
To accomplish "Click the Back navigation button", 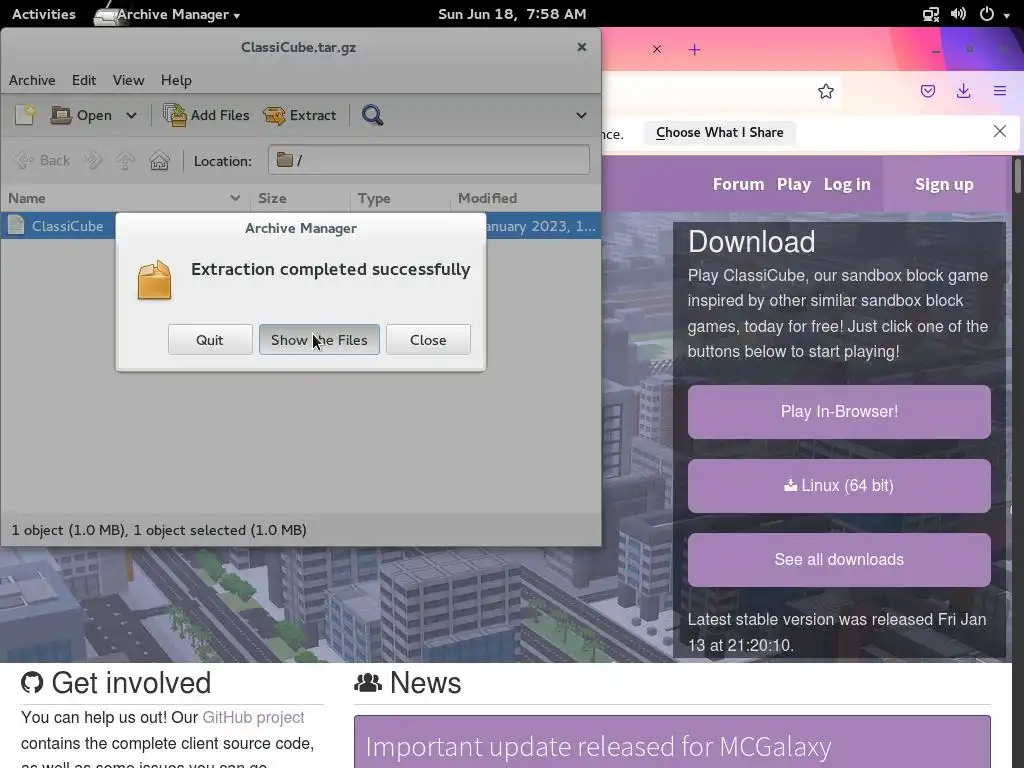I will (x=42, y=161).
